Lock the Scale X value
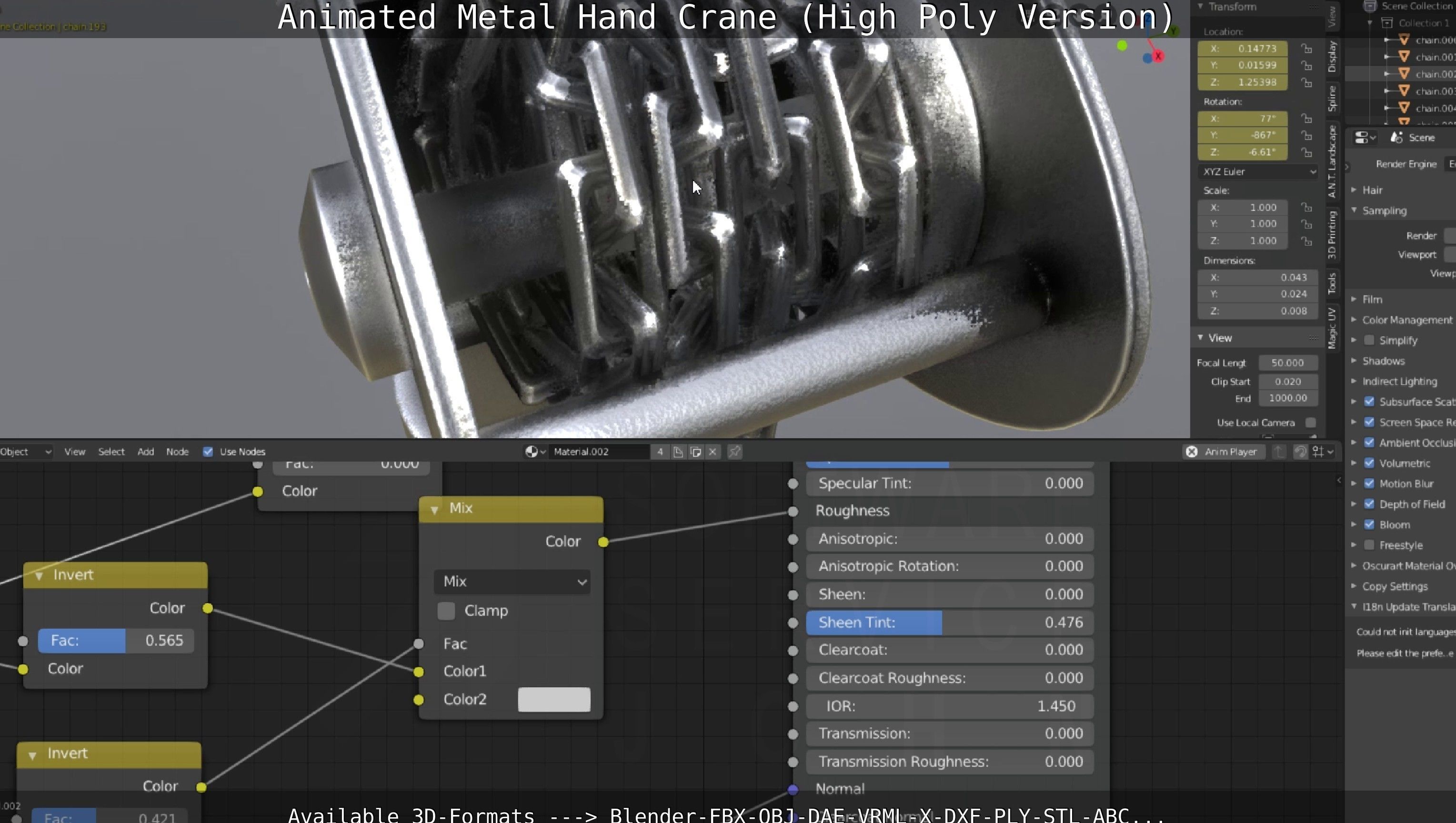 (1306, 208)
